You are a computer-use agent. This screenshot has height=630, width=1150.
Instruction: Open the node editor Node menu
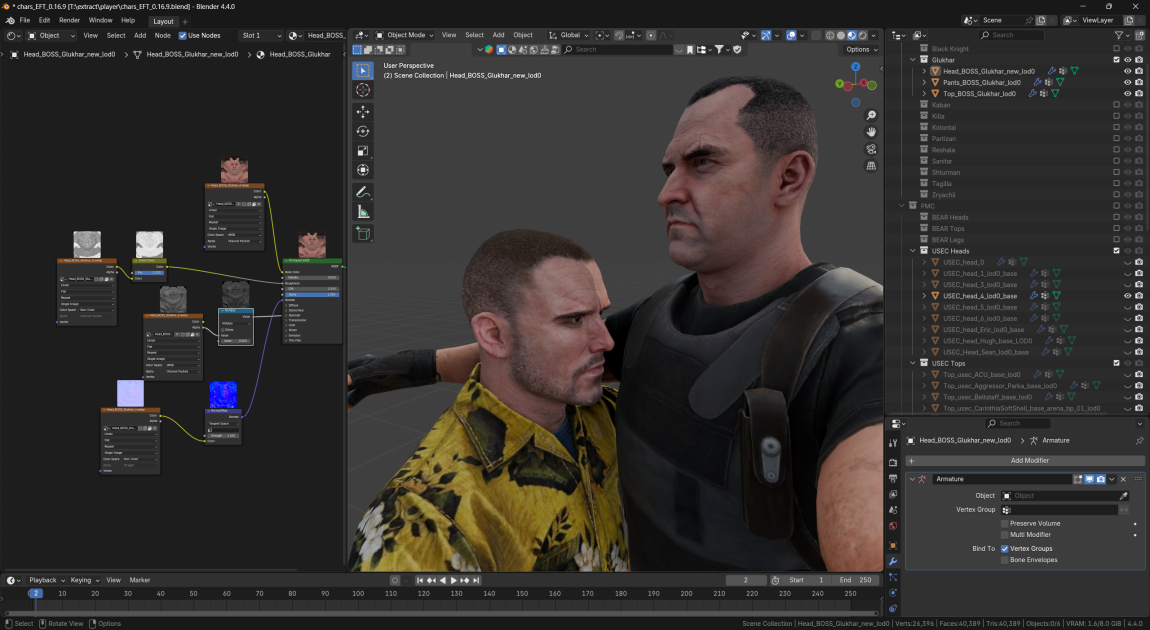163,35
